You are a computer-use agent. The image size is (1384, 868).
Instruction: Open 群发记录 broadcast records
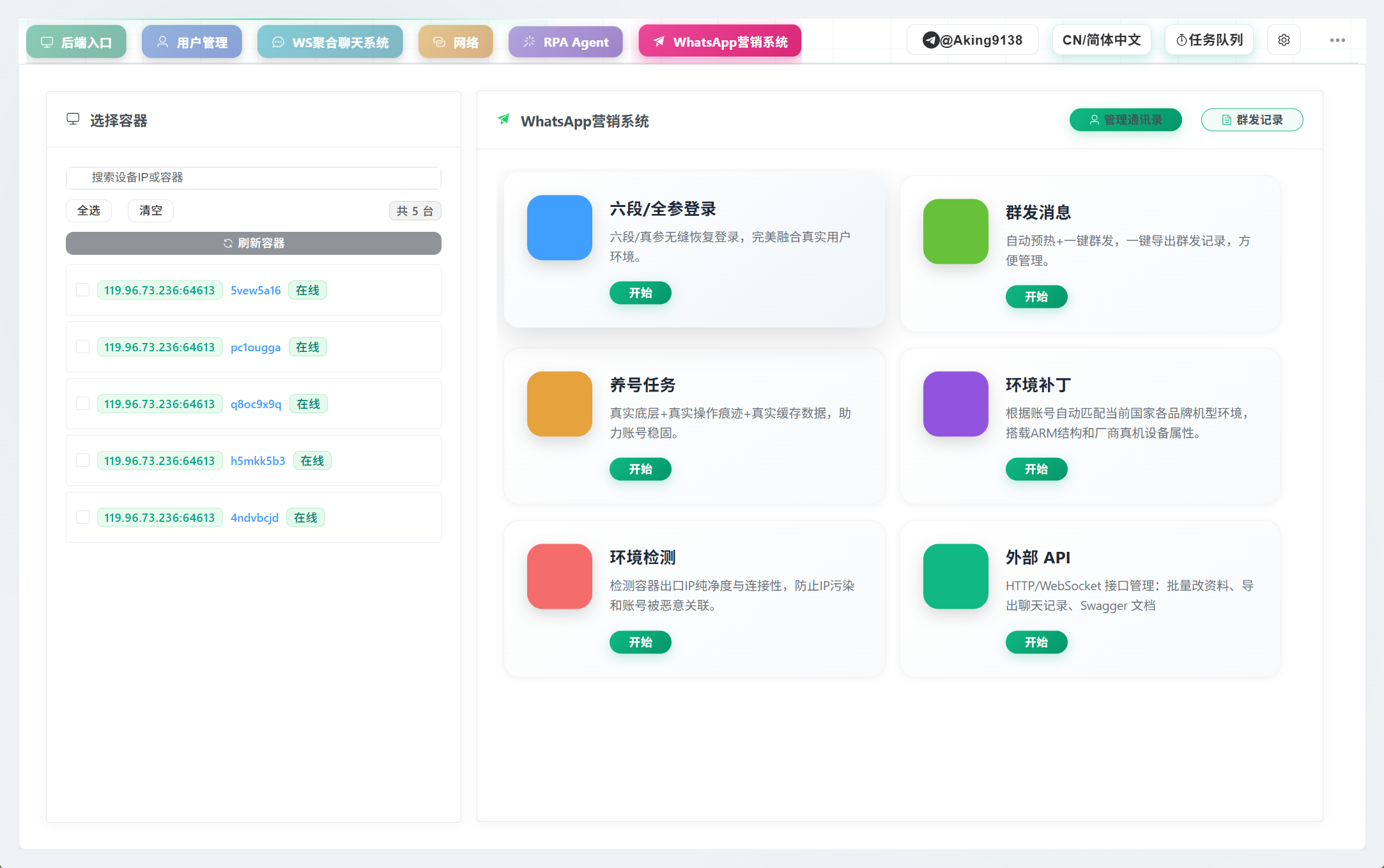[1252, 120]
